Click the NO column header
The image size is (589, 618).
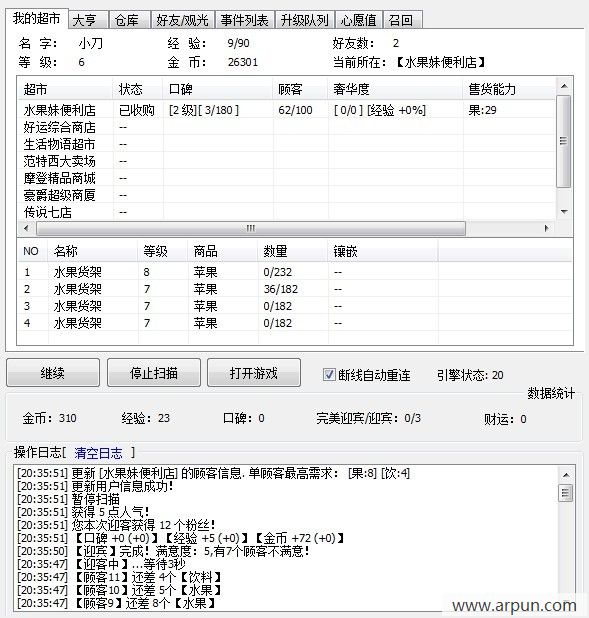[x=32, y=251]
